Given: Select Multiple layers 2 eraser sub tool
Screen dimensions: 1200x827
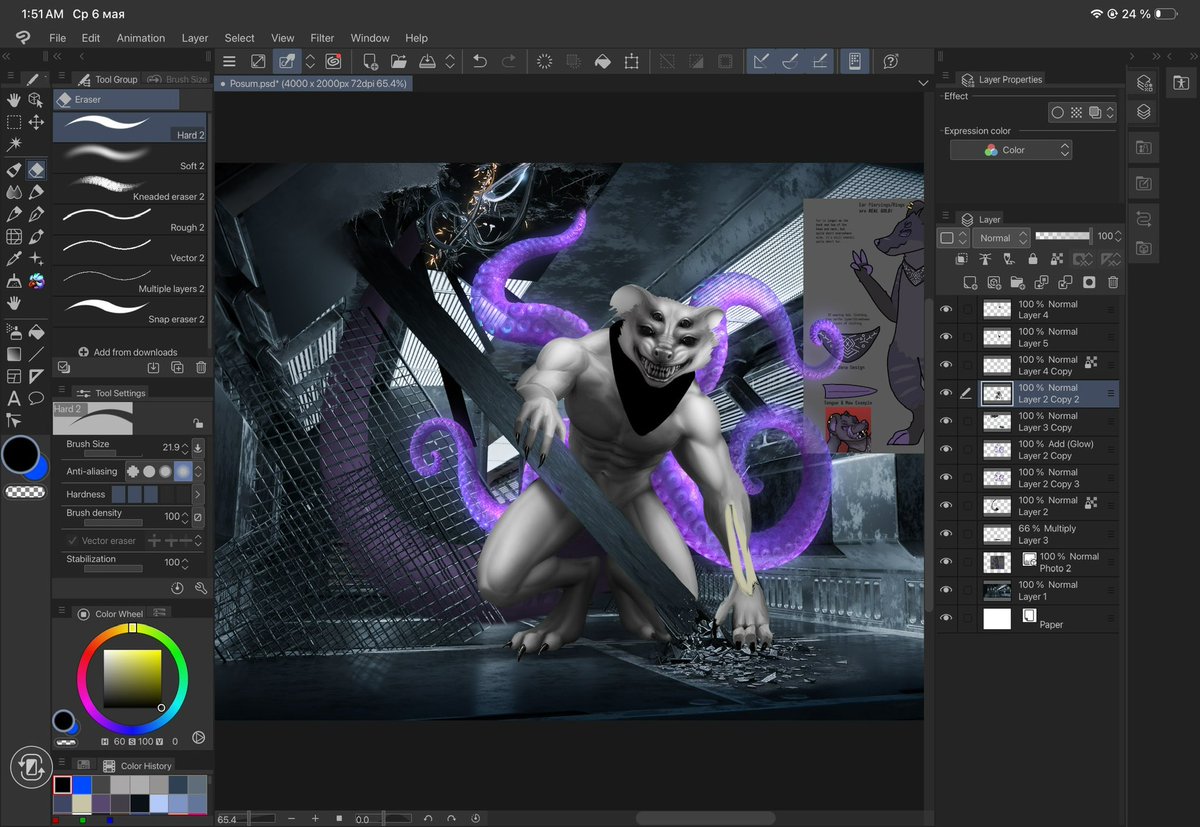Looking at the screenshot, I should pos(130,280).
